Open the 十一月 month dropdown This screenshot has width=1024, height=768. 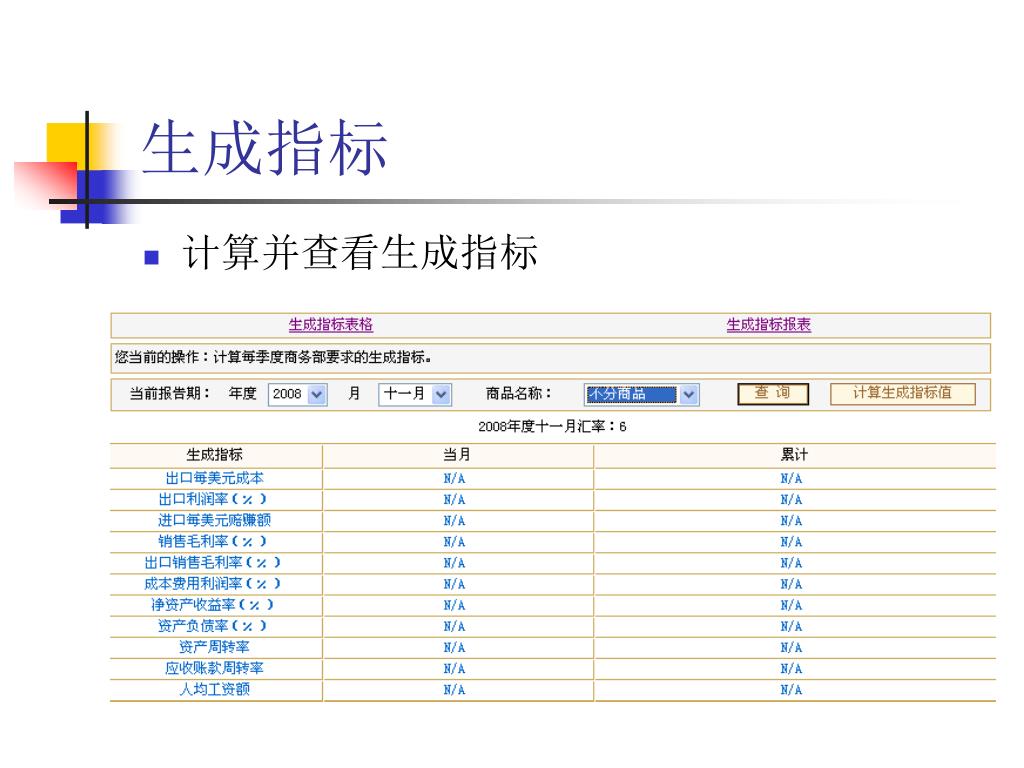pyautogui.click(x=415, y=394)
